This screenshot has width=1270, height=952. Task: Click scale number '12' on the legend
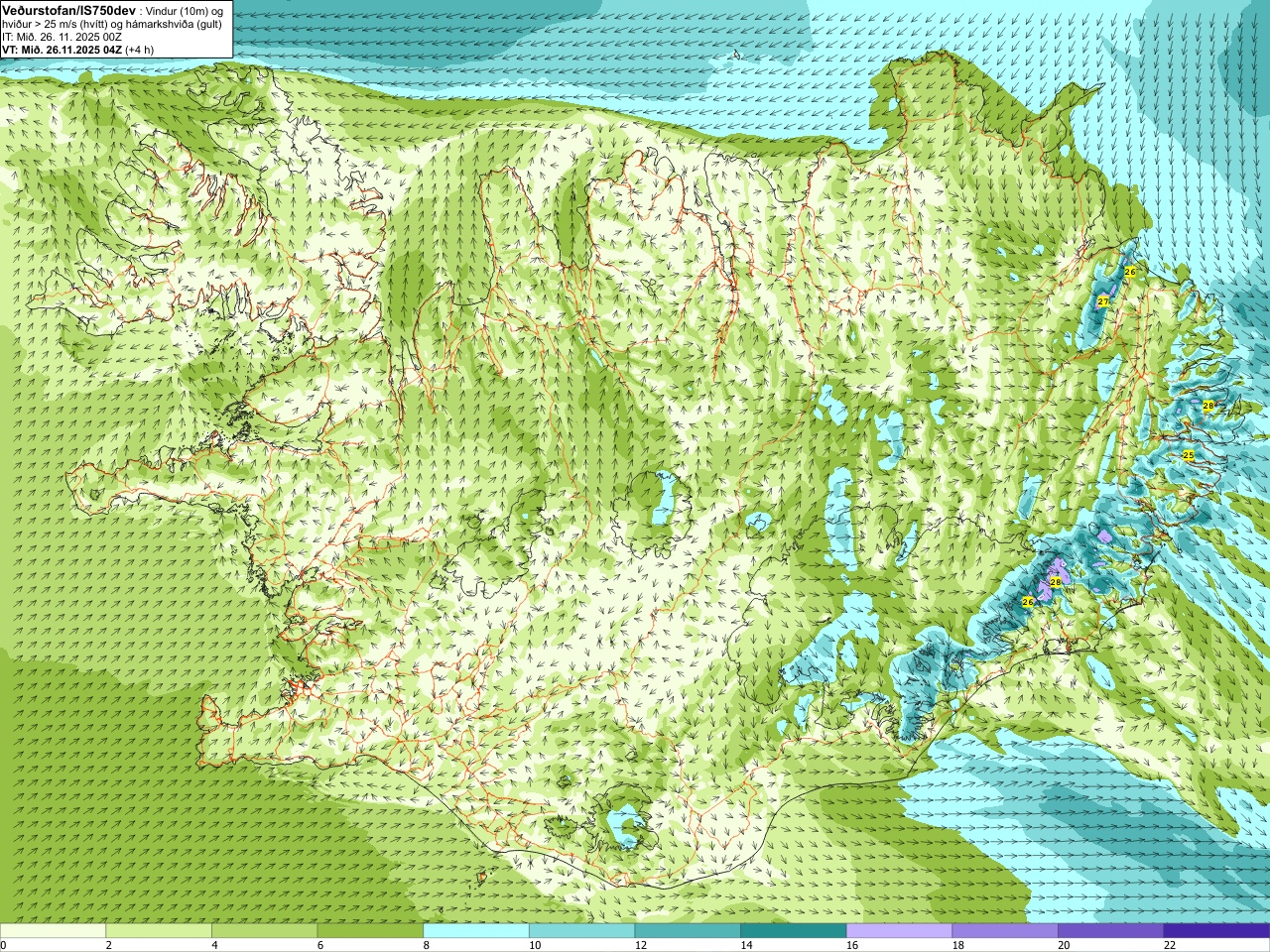click(x=641, y=945)
